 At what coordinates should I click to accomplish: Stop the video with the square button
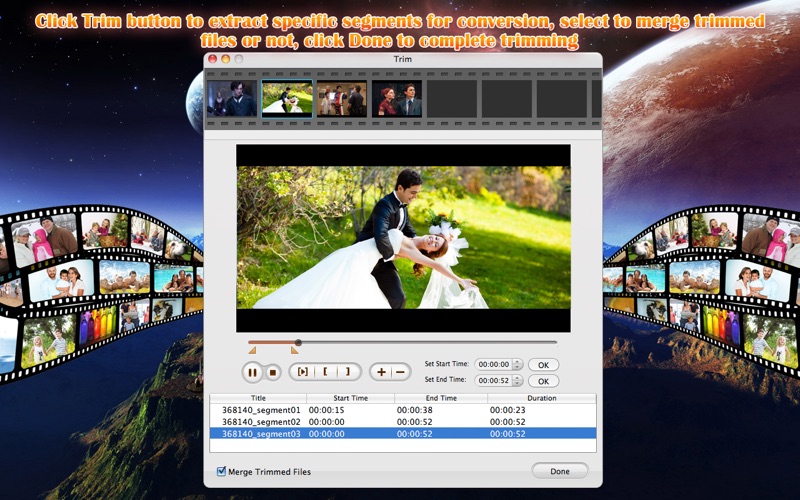click(273, 372)
